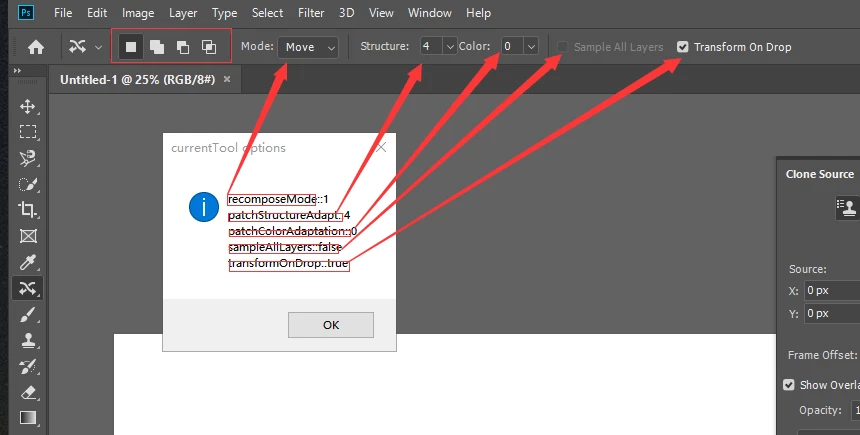Select the Move tool

coord(28,106)
